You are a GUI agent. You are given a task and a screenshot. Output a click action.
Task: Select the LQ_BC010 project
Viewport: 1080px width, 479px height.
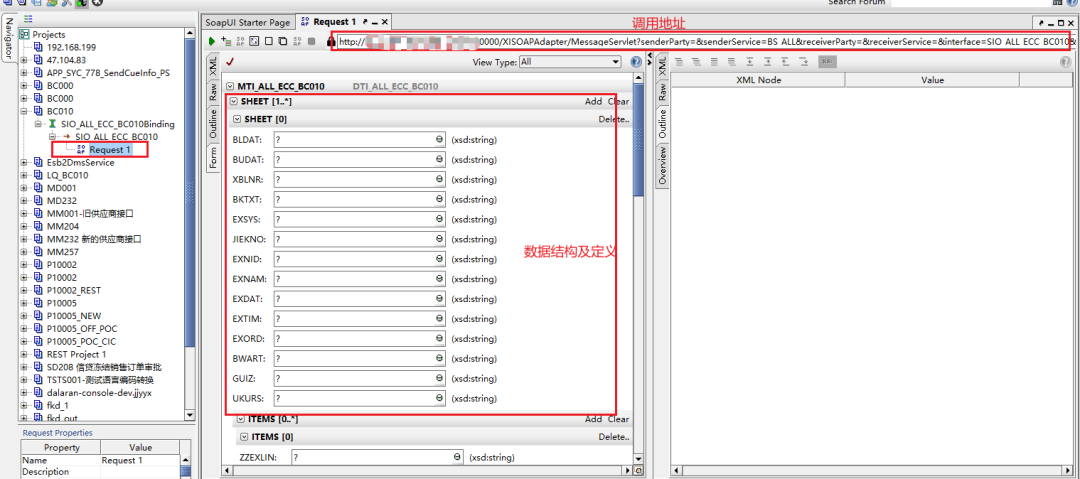pos(67,175)
